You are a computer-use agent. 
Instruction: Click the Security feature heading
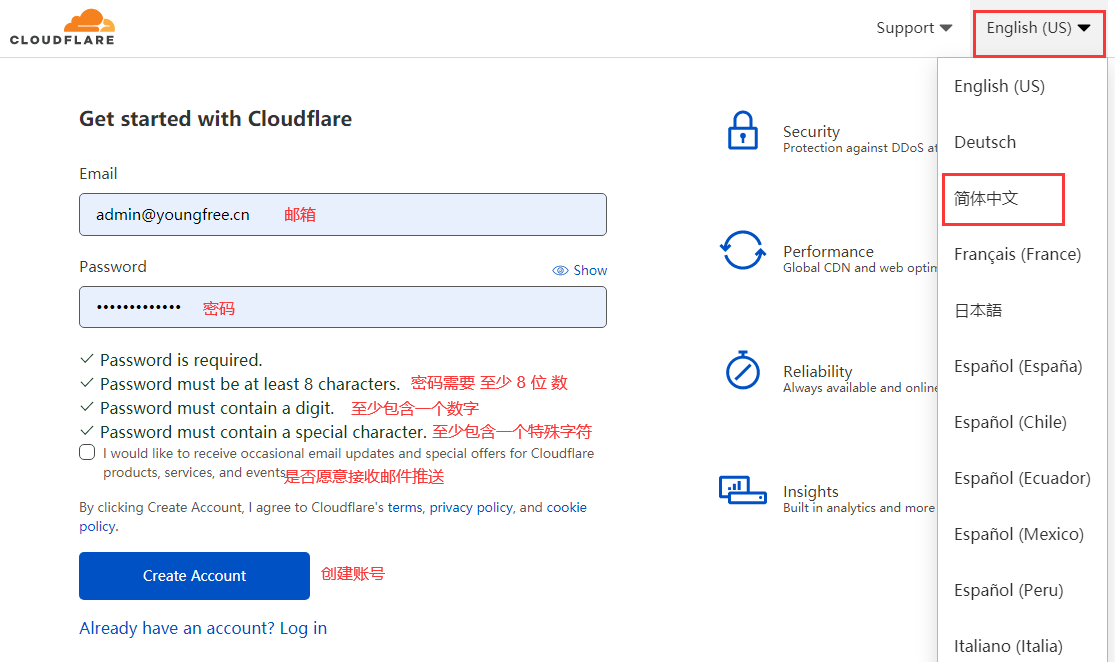tap(811, 132)
